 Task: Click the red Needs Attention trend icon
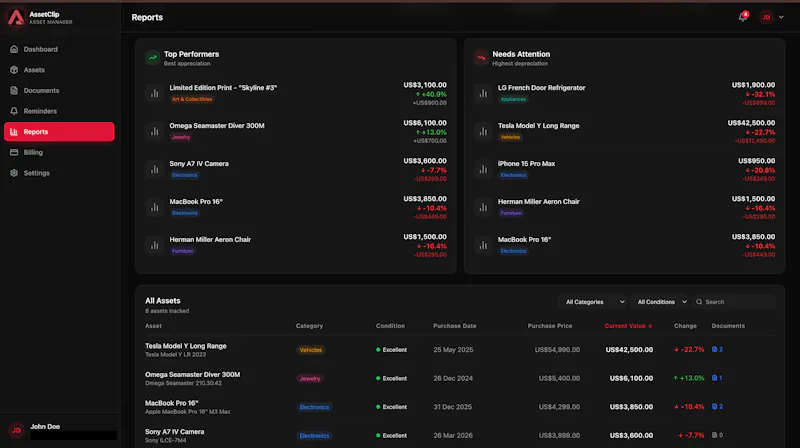(481, 58)
